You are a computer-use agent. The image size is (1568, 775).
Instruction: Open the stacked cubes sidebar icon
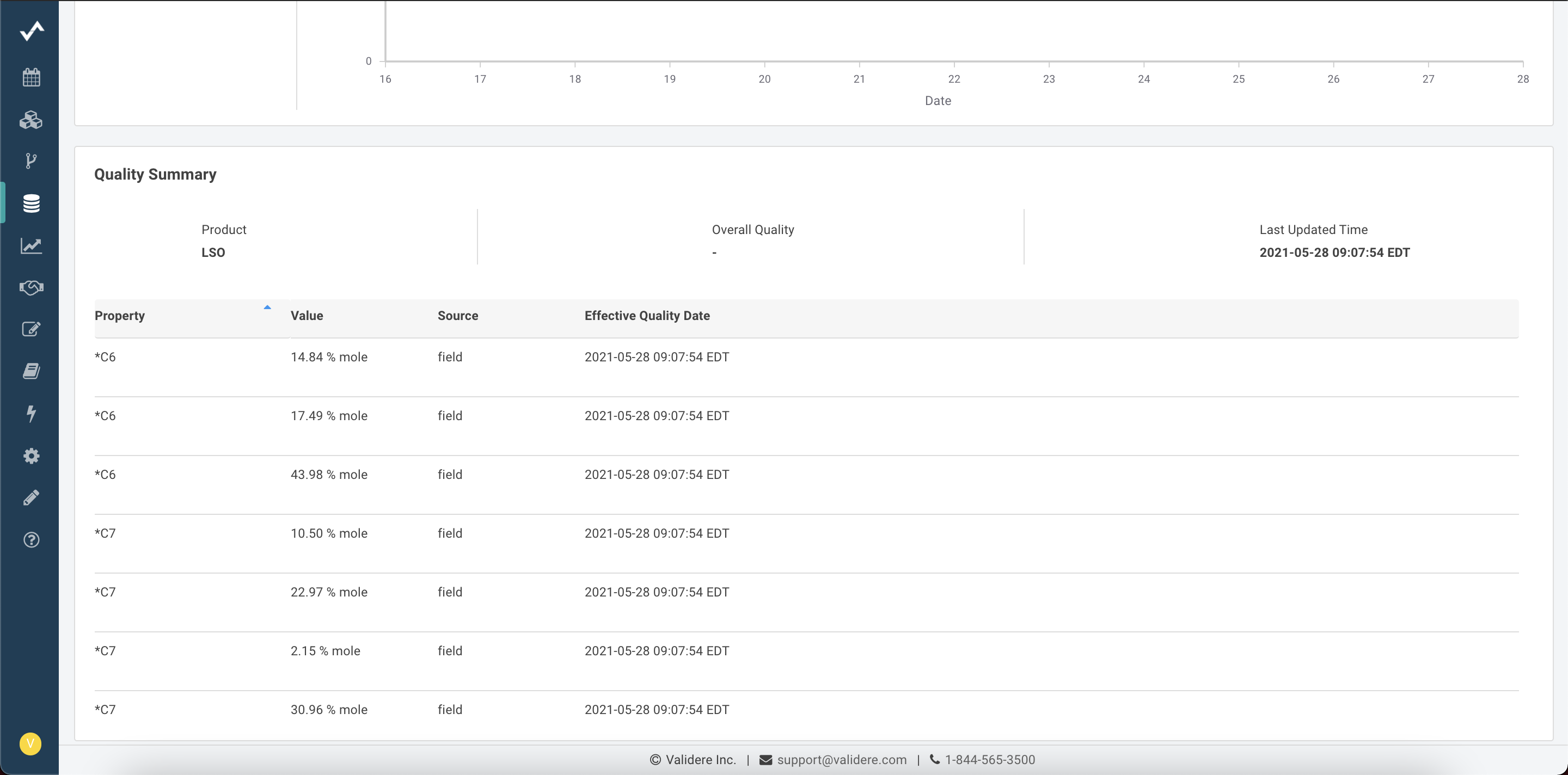point(31,120)
